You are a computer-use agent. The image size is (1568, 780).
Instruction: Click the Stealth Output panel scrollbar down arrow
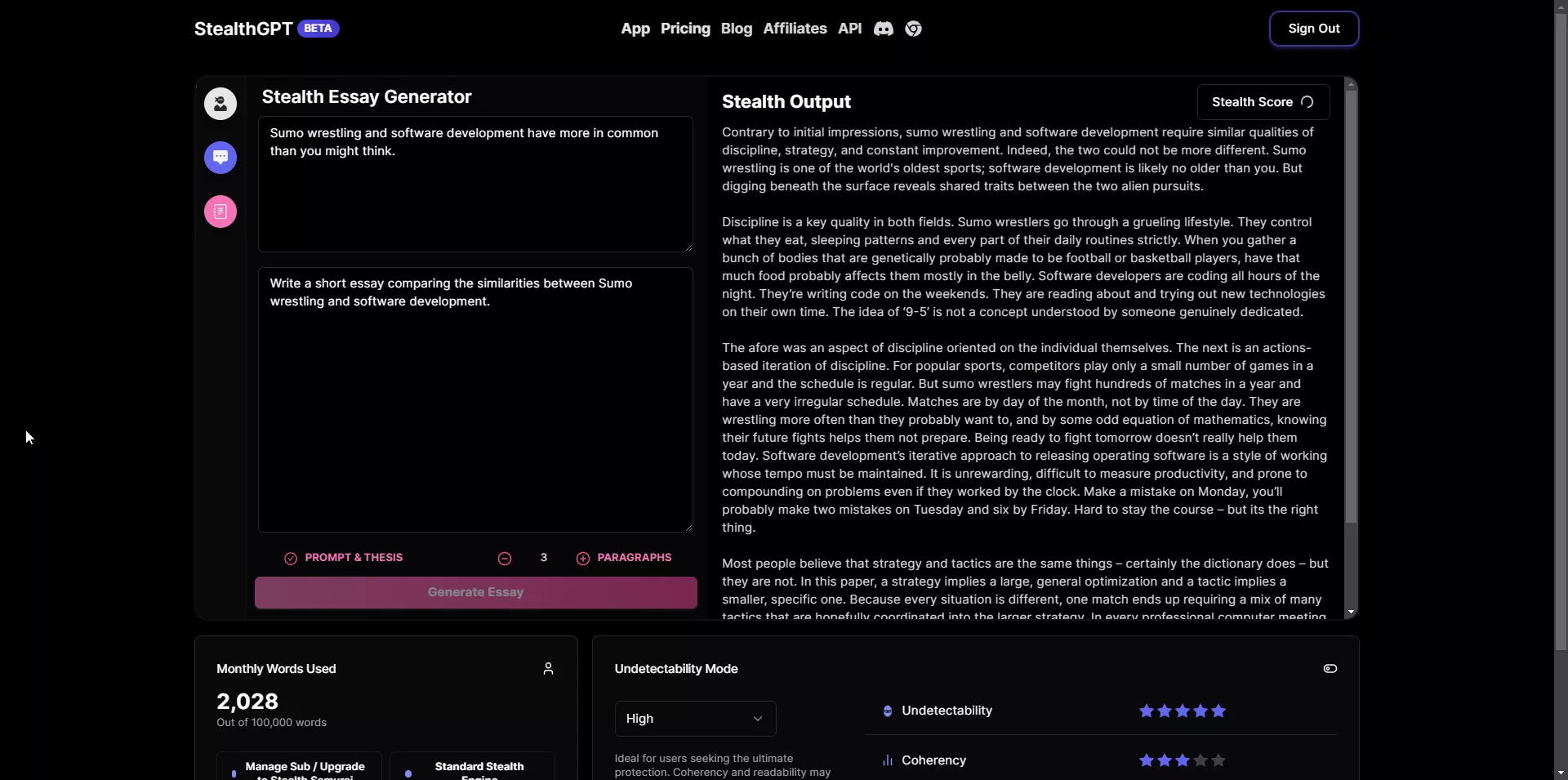1351,612
